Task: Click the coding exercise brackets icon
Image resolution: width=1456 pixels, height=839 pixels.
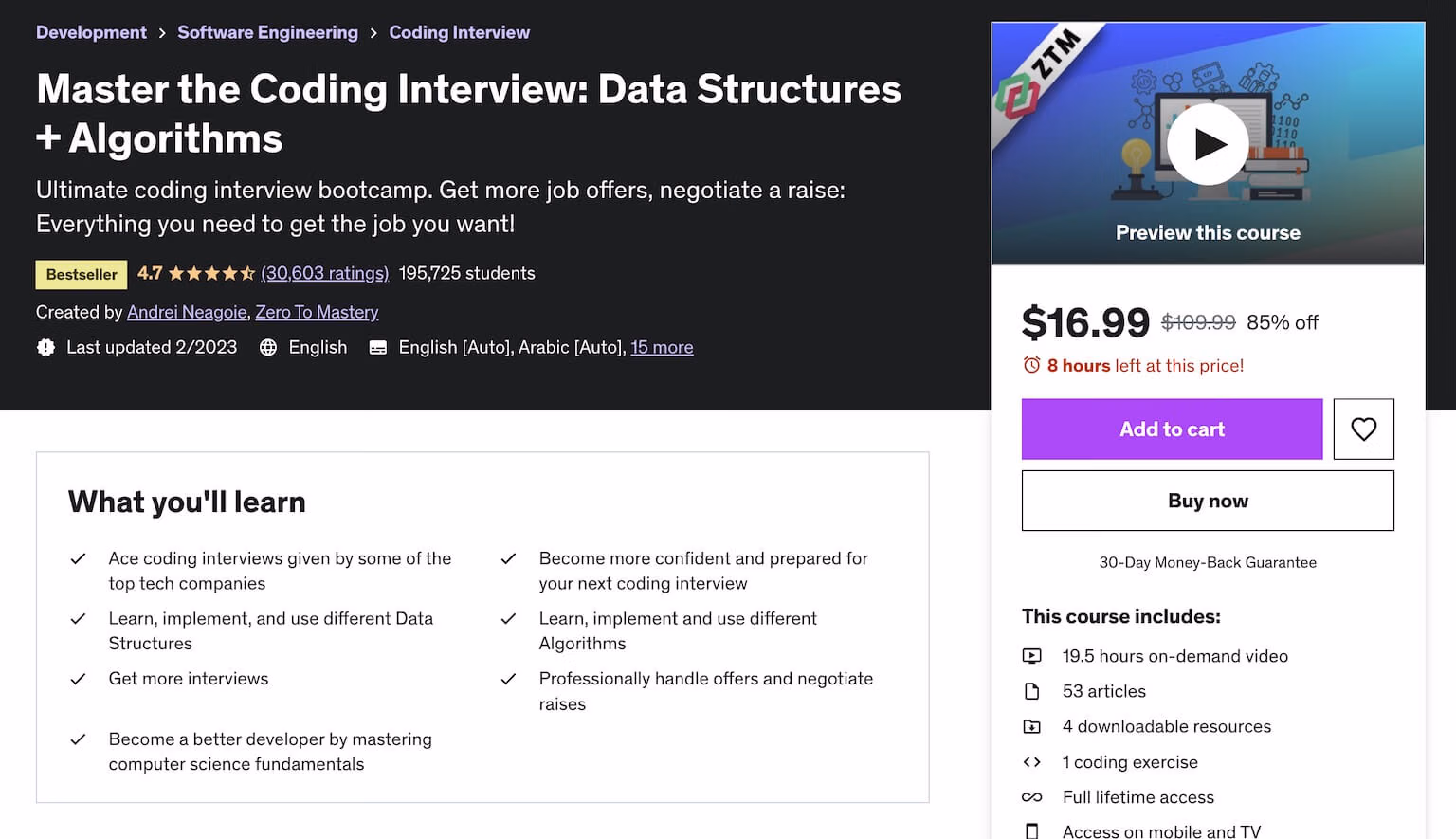Action: point(1032,762)
